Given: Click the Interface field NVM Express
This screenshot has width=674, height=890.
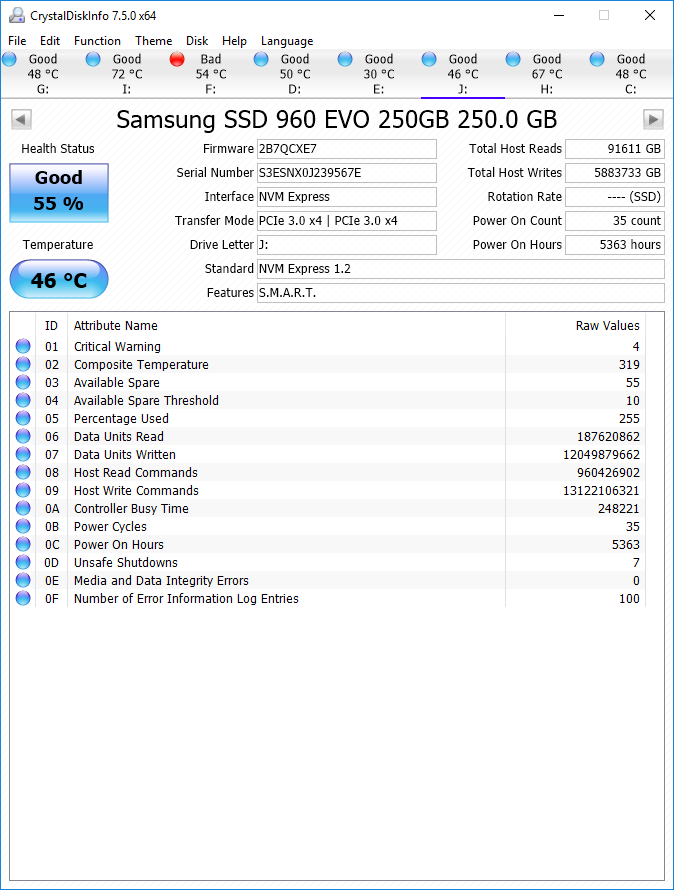Looking at the screenshot, I should coord(346,196).
